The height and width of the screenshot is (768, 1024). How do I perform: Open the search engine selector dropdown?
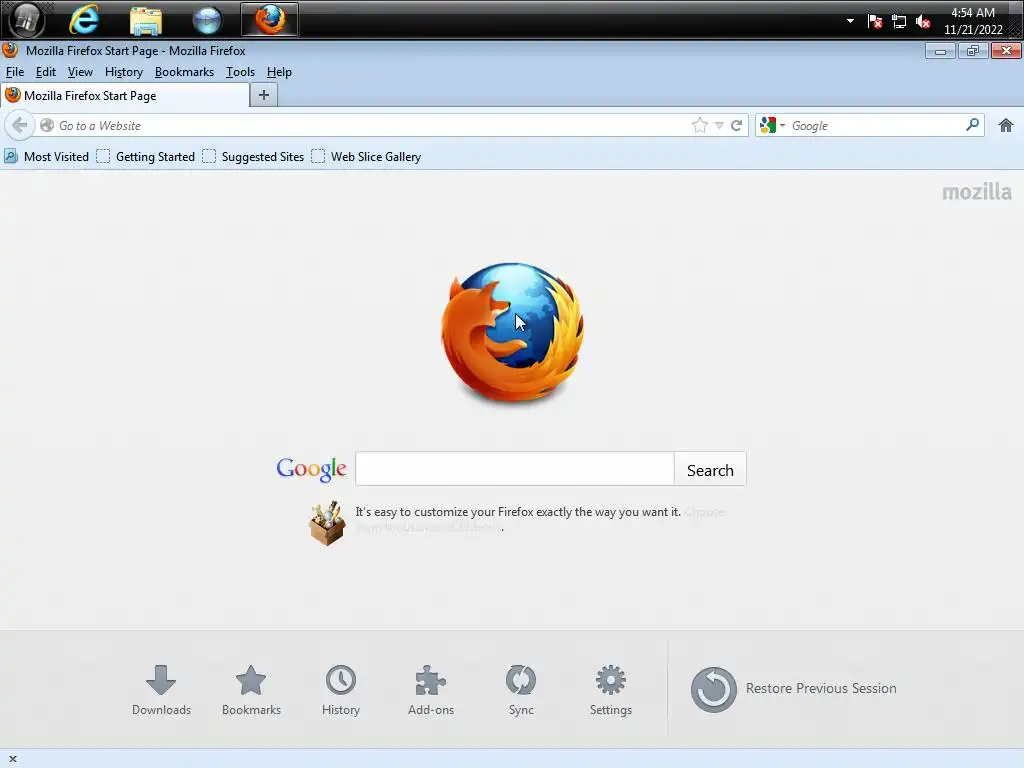pos(772,125)
